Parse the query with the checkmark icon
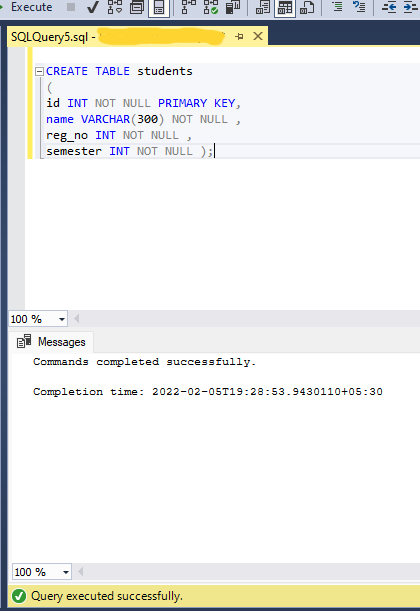This screenshot has height=611, width=420. click(x=93, y=7)
